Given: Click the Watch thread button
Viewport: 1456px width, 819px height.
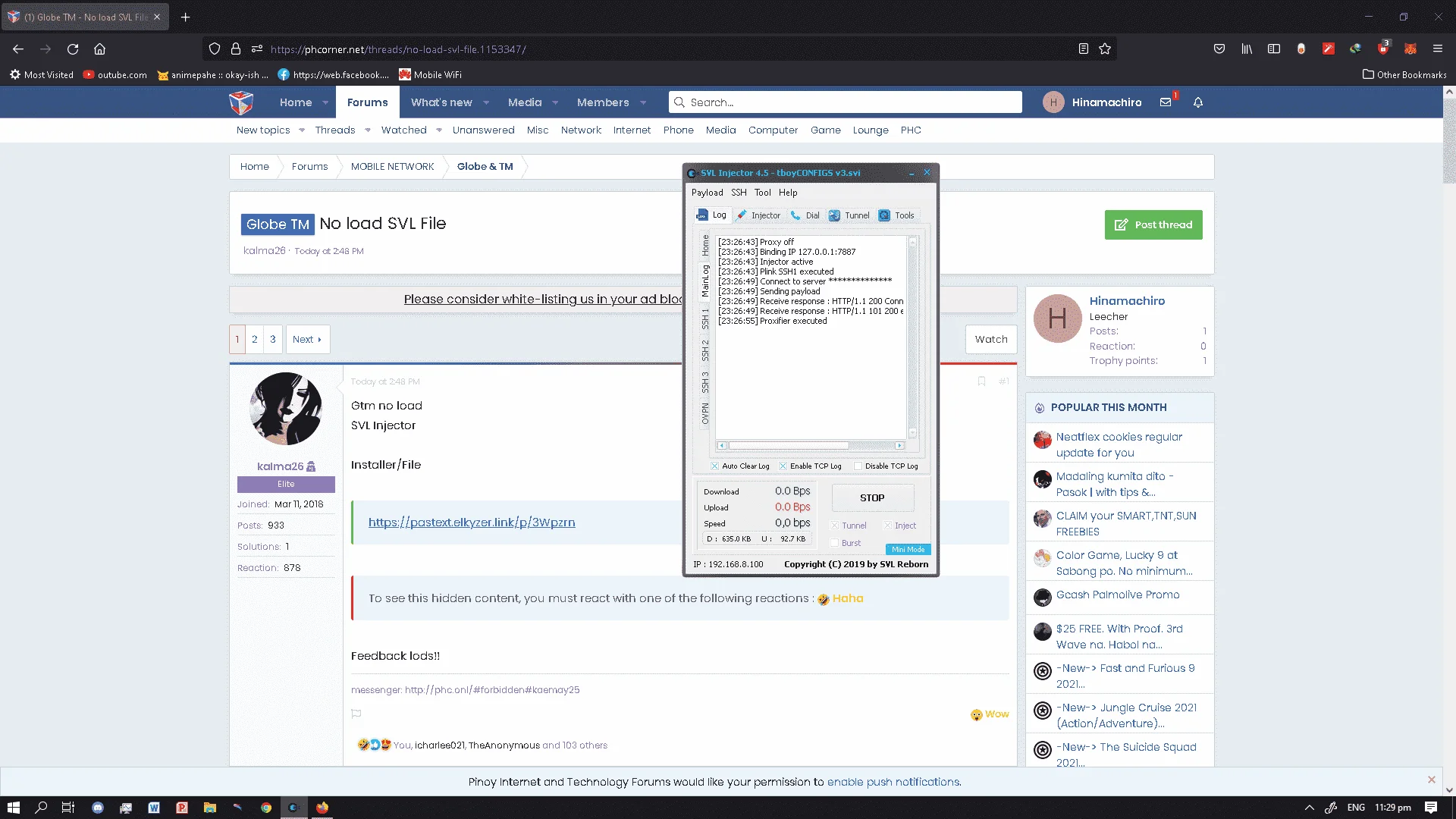Looking at the screenshot, I should point(991,340).
